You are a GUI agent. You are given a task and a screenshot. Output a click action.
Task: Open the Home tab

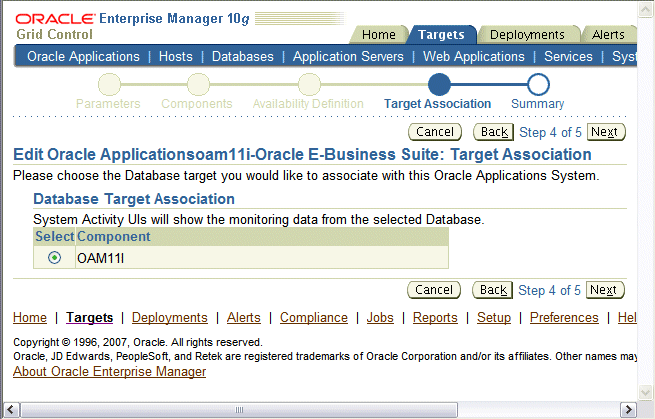pyautogui.click(x=378, y=35)
